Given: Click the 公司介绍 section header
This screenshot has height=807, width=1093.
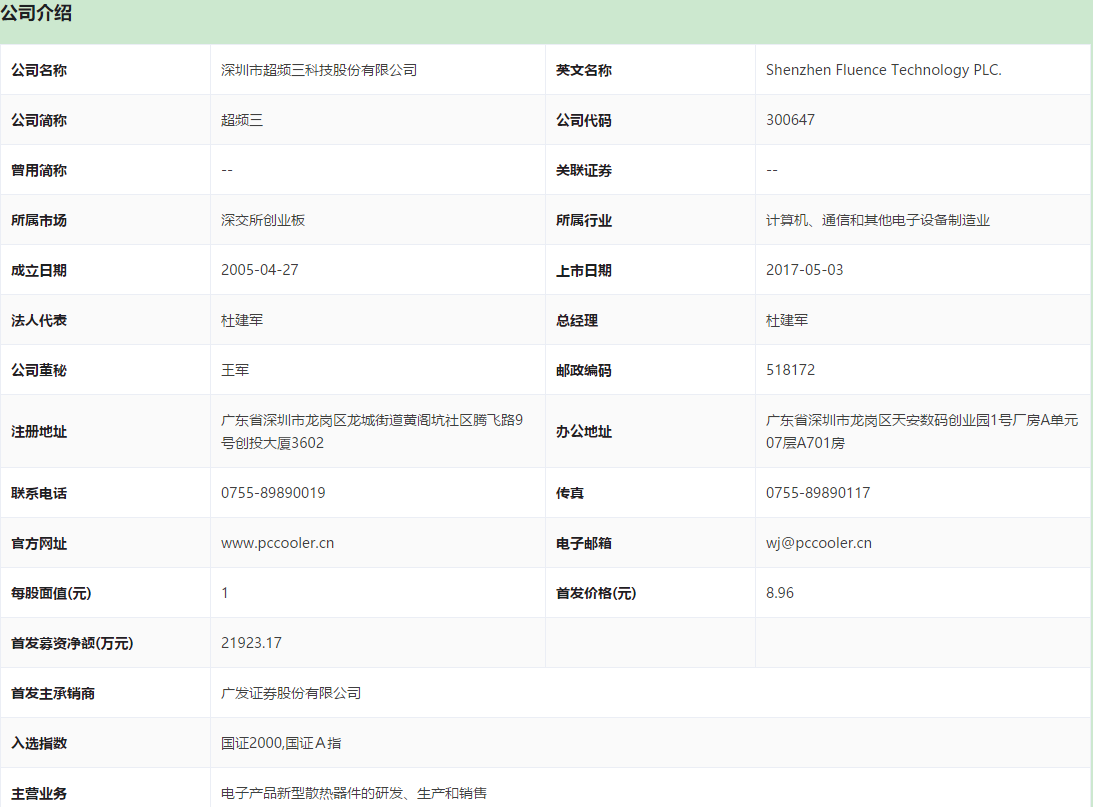Looking at the screenshot, I should (x=37, y=14).
